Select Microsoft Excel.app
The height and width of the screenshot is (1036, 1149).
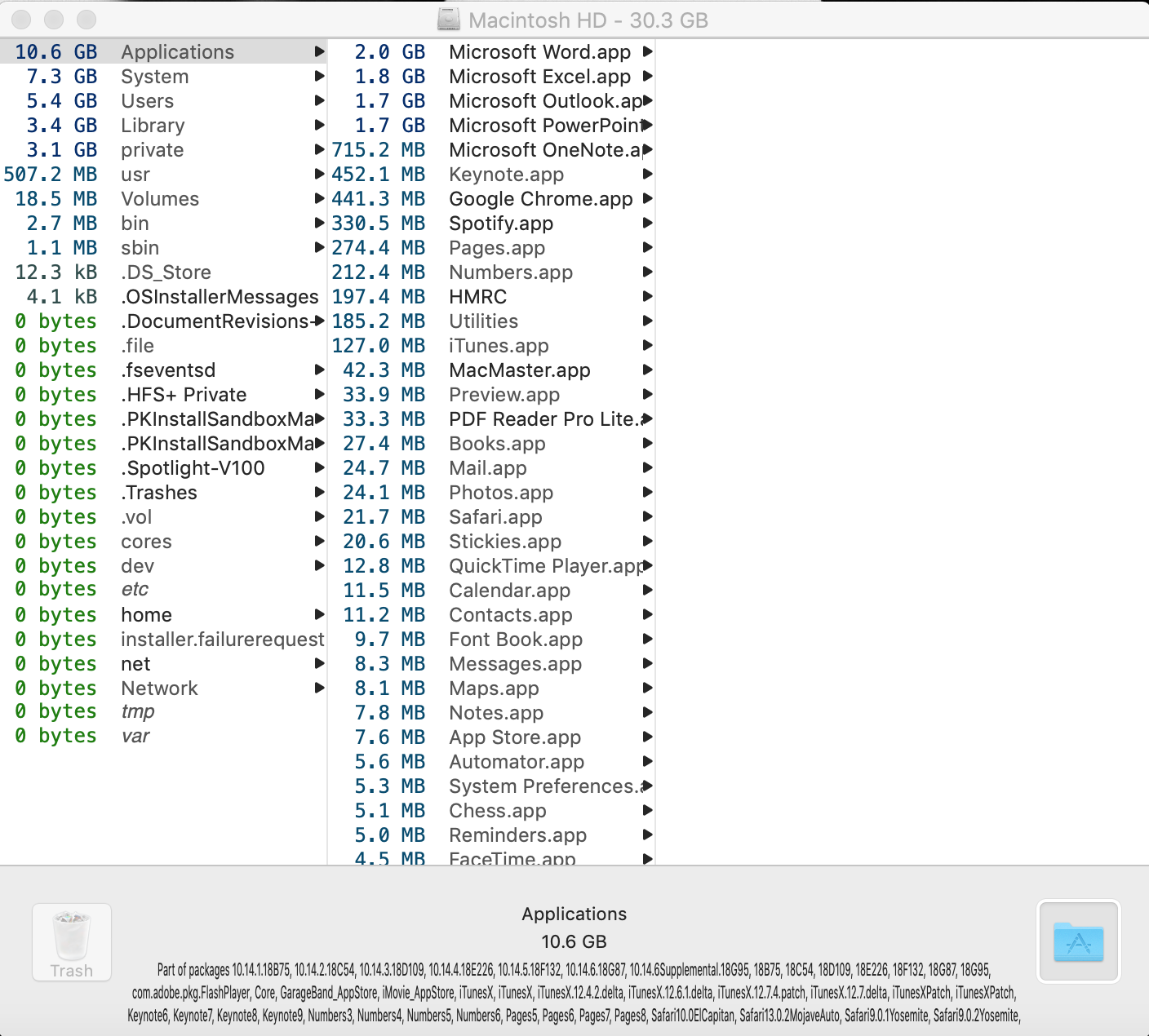(x=492, y=77)
